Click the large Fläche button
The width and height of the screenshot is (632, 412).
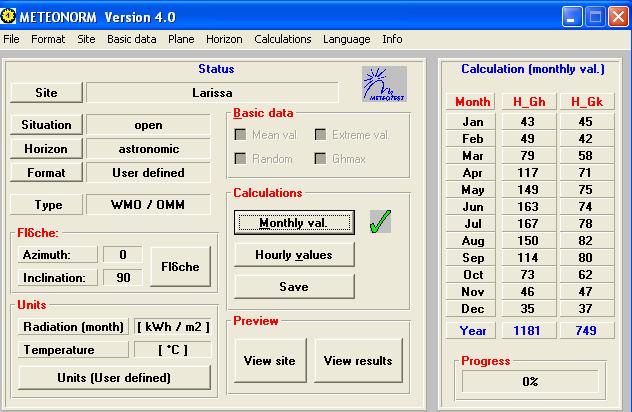point(180,266)
